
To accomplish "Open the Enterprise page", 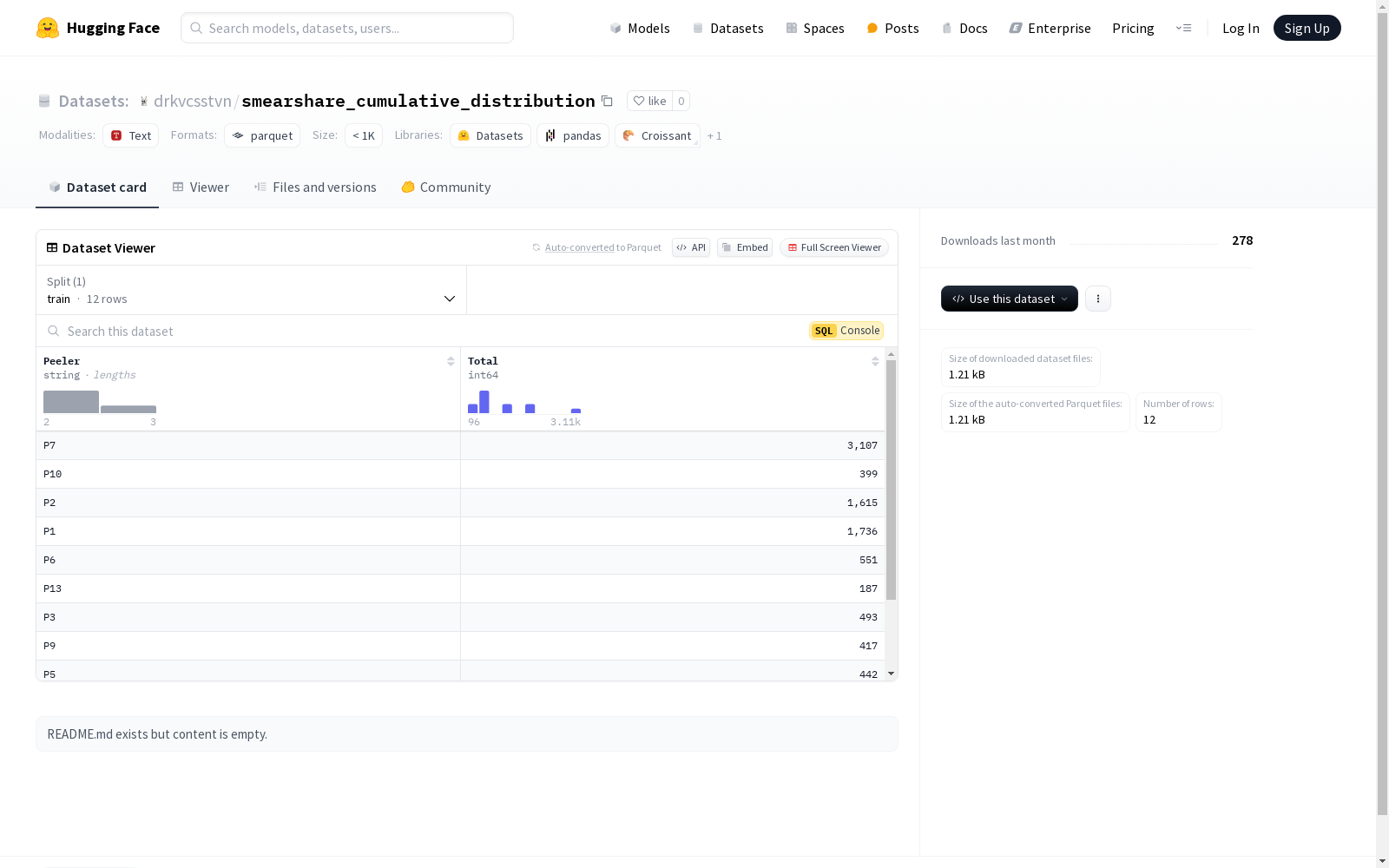I will 1050,28.
